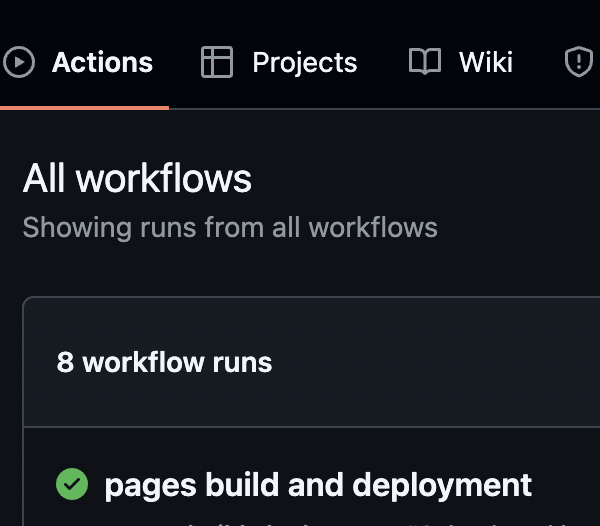Screen dimensions: 600x526
Task: Click the All workflows heading
Action: click(x=137, y=179)
